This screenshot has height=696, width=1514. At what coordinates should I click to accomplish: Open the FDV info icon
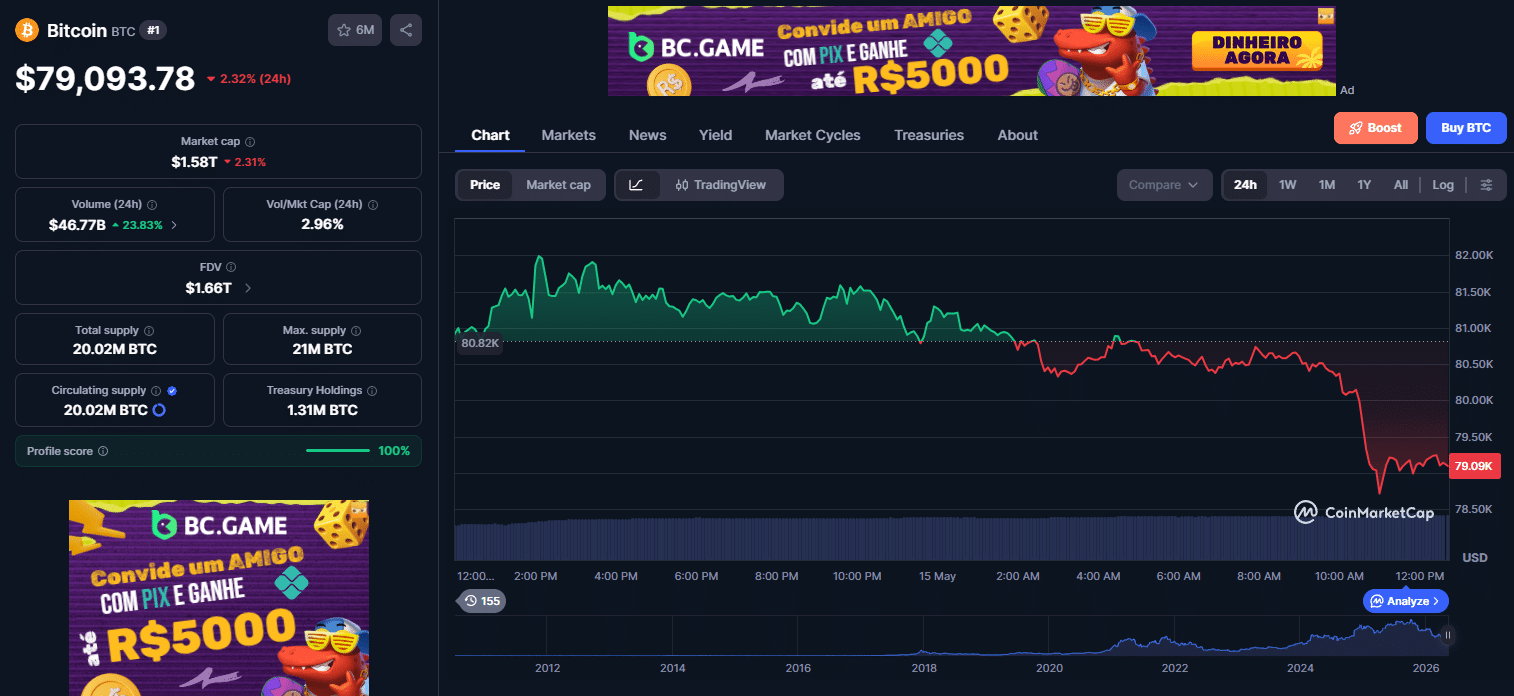(231, 267)
